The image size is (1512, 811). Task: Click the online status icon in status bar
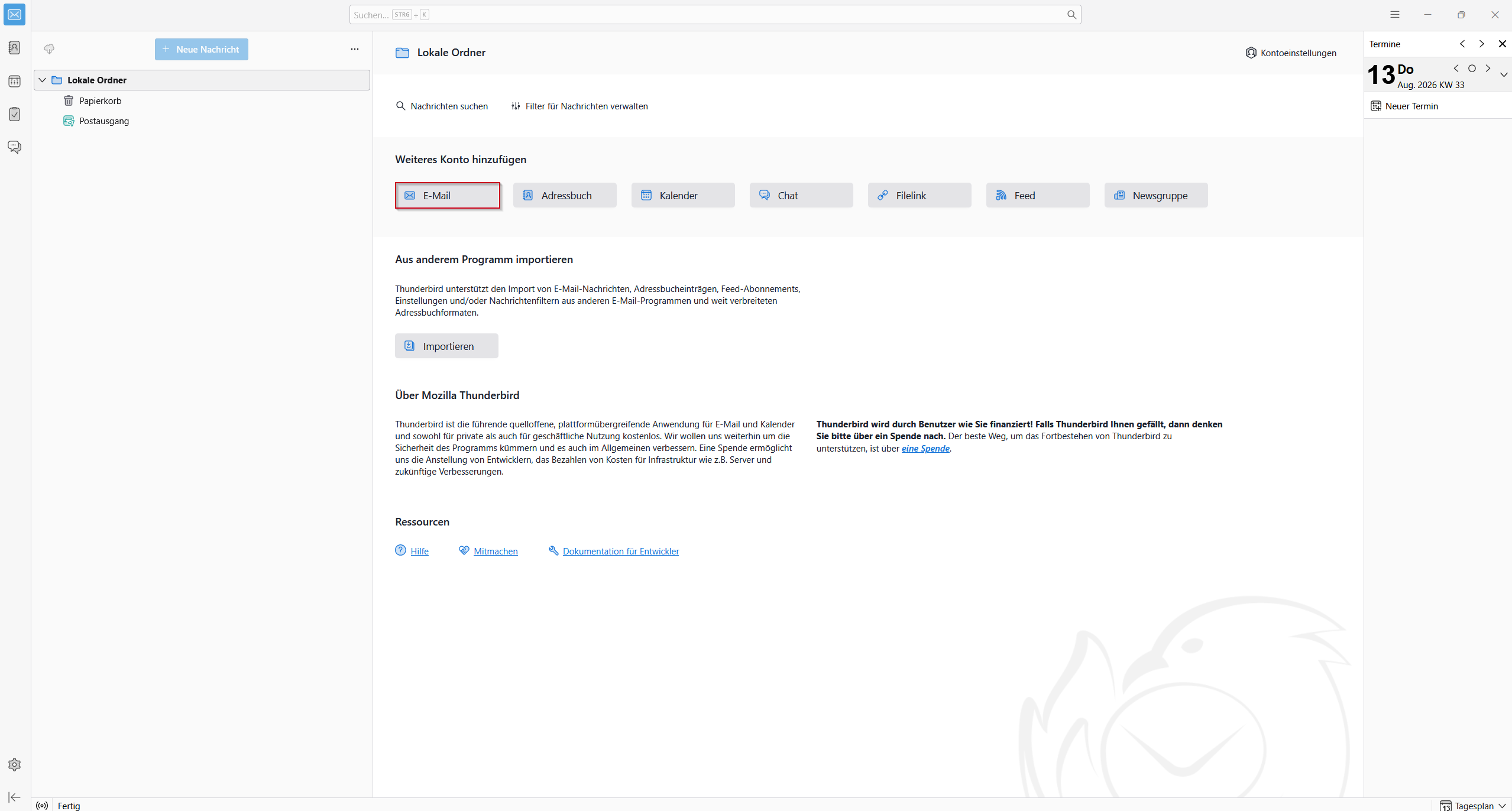(42, 805)
